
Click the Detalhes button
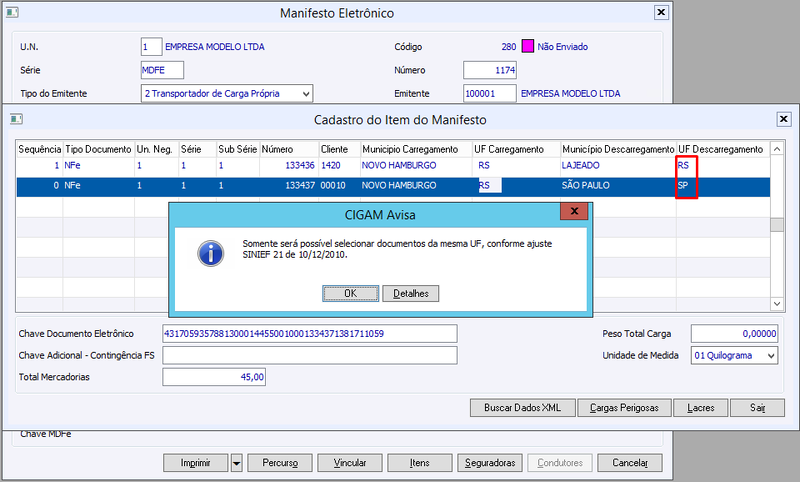[411, 293]
